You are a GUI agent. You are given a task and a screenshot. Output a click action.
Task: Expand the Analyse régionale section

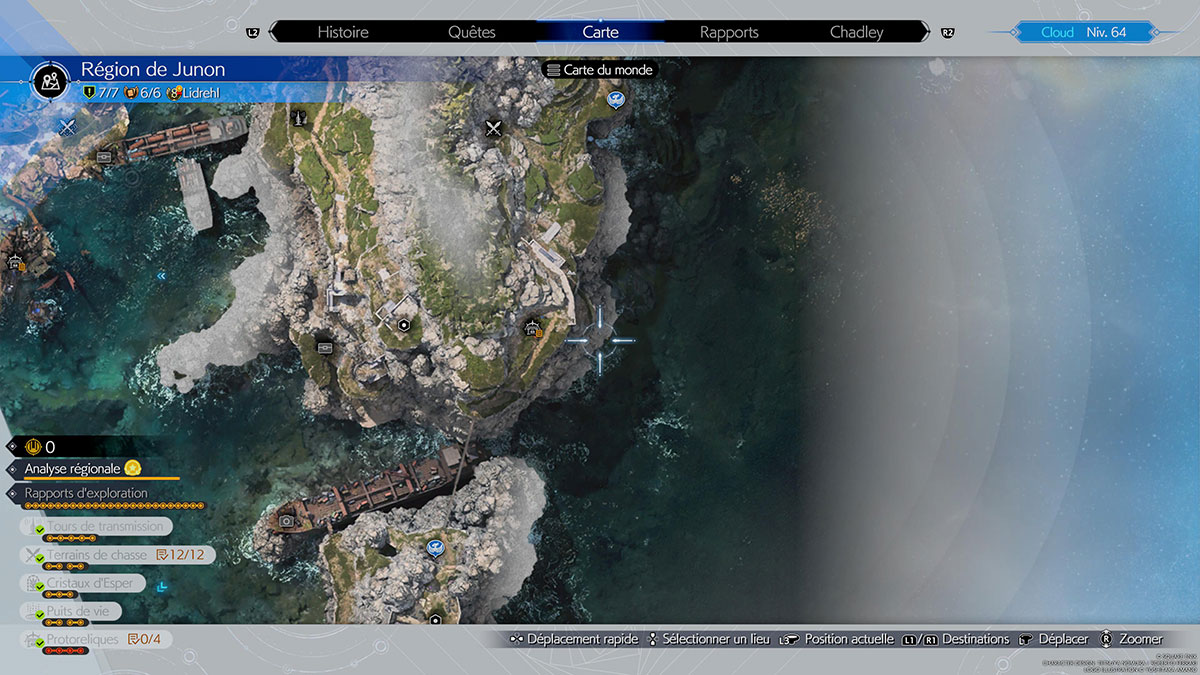(72, 468)
